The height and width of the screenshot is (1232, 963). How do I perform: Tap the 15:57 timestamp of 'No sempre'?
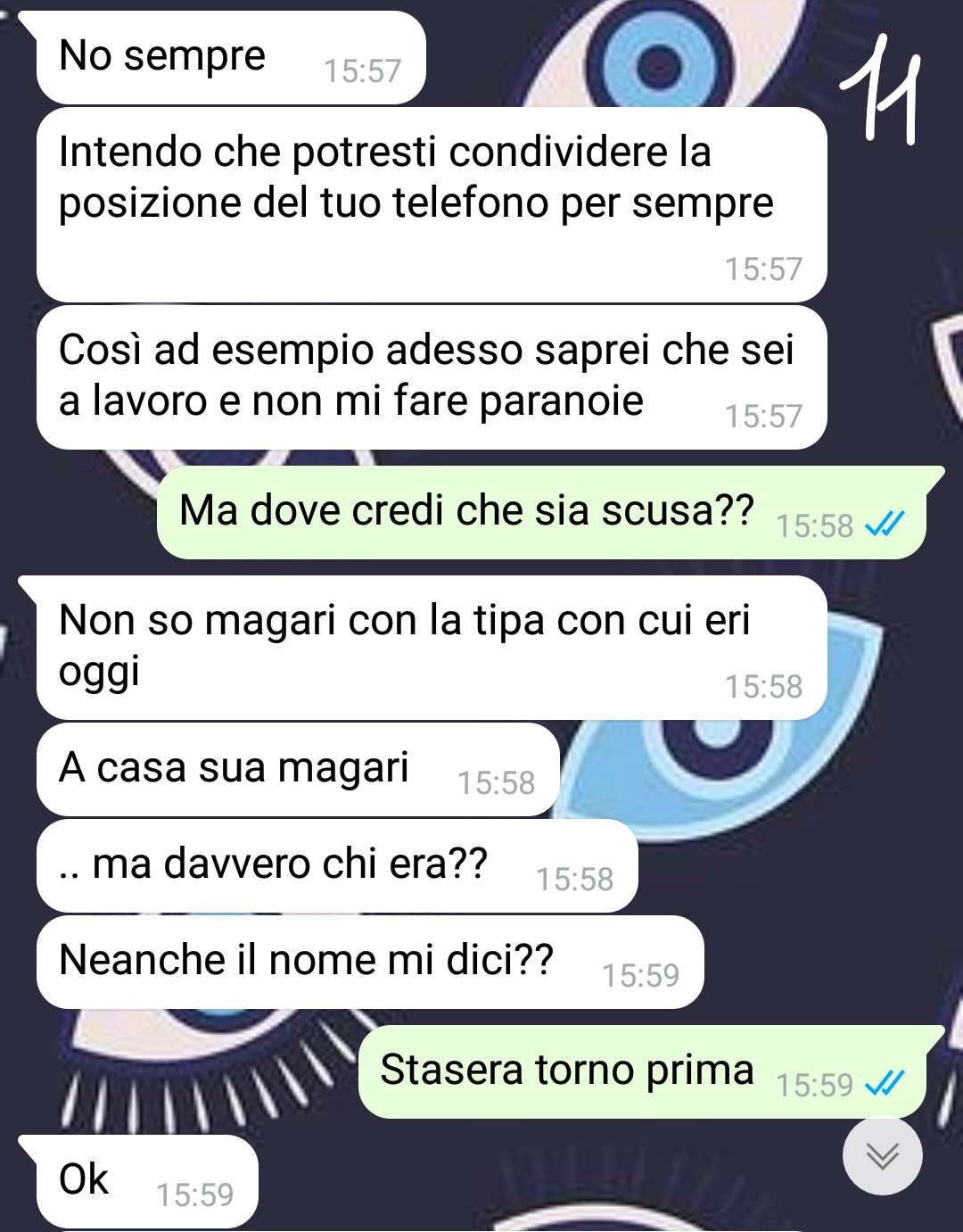362,70
